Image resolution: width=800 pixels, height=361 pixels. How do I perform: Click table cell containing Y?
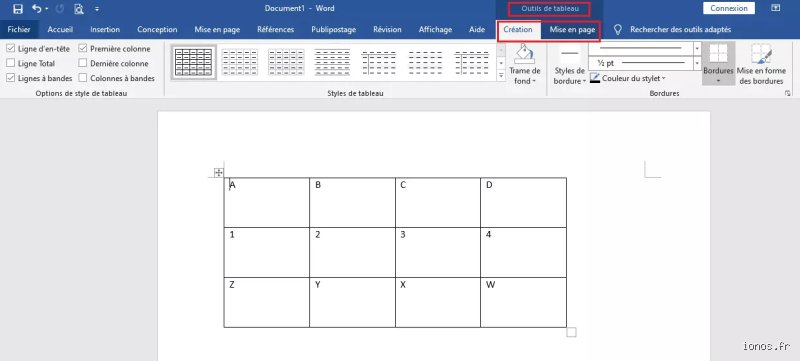352,302
